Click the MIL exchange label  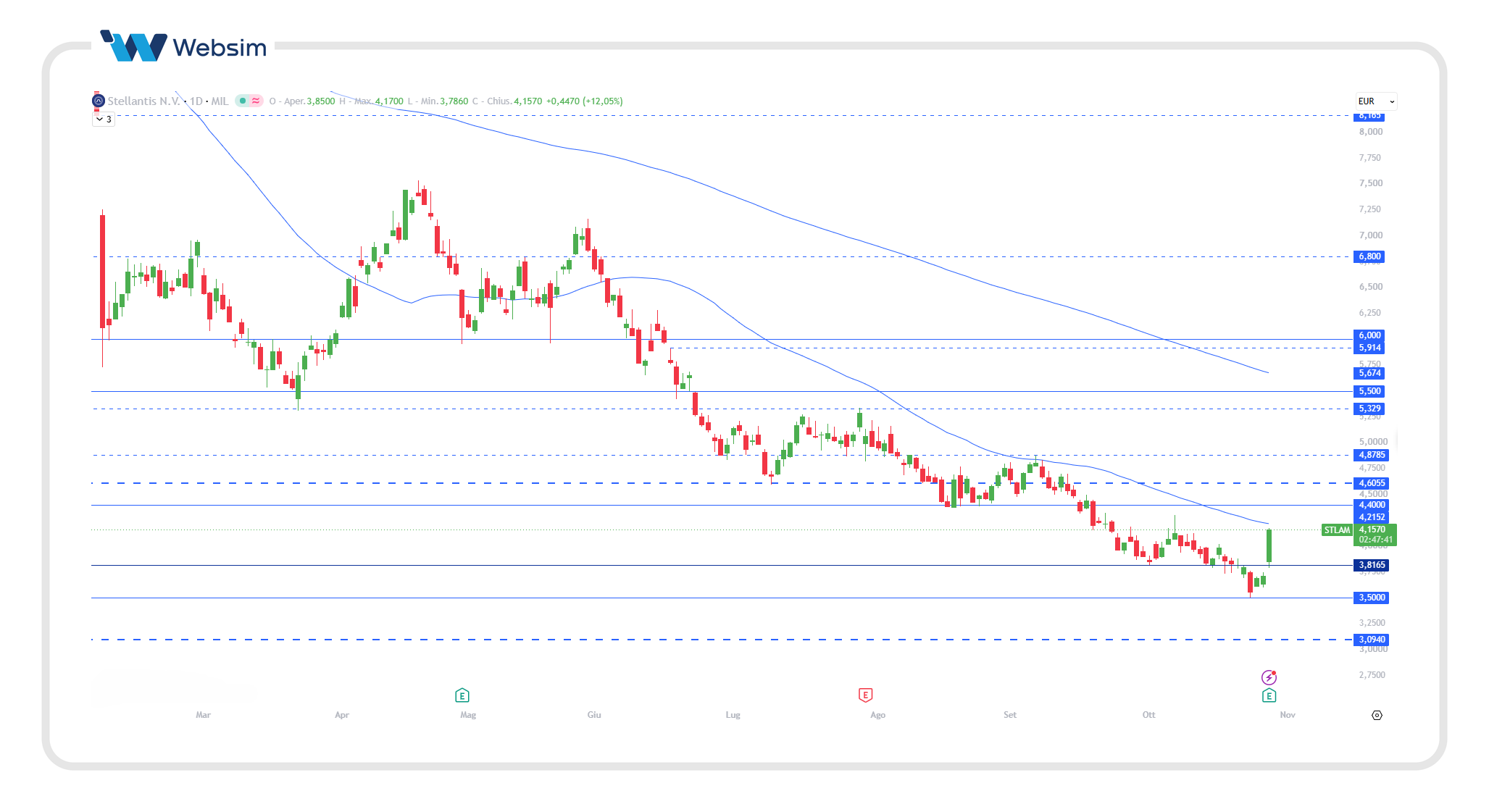[220, 101]
